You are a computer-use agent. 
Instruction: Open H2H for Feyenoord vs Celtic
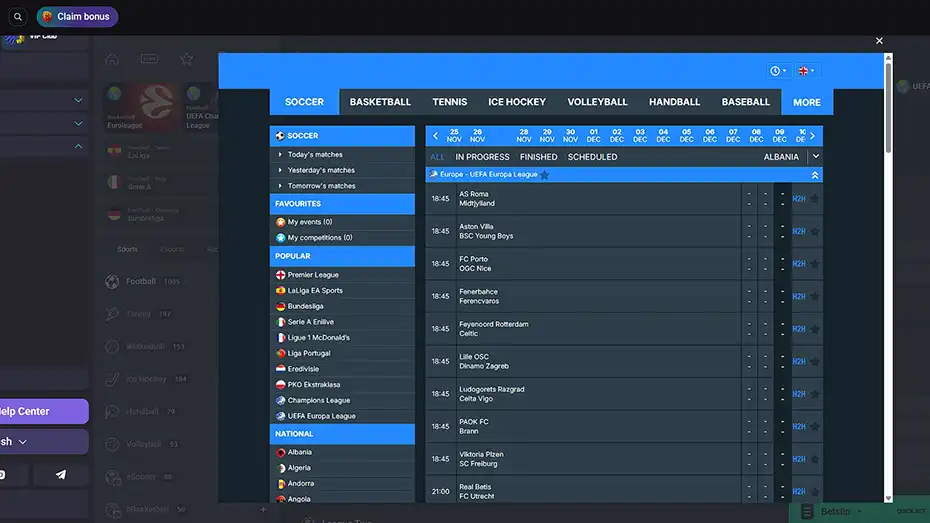point(799,329)
